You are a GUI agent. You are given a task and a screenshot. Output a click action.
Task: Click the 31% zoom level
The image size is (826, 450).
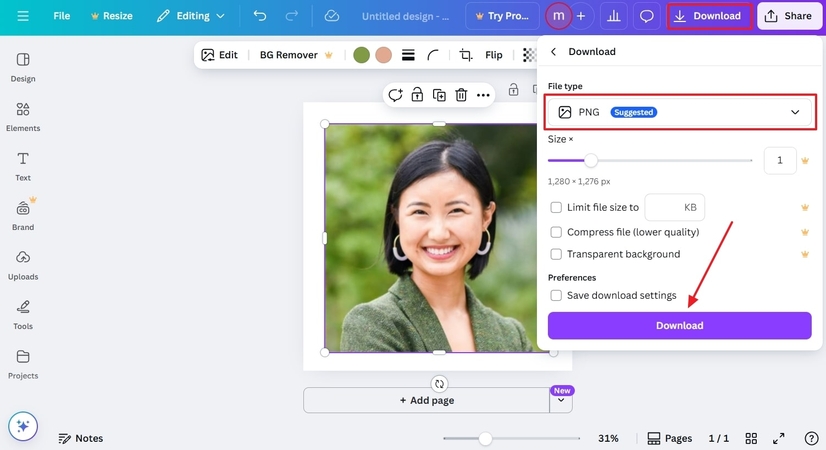coord(608,438)
